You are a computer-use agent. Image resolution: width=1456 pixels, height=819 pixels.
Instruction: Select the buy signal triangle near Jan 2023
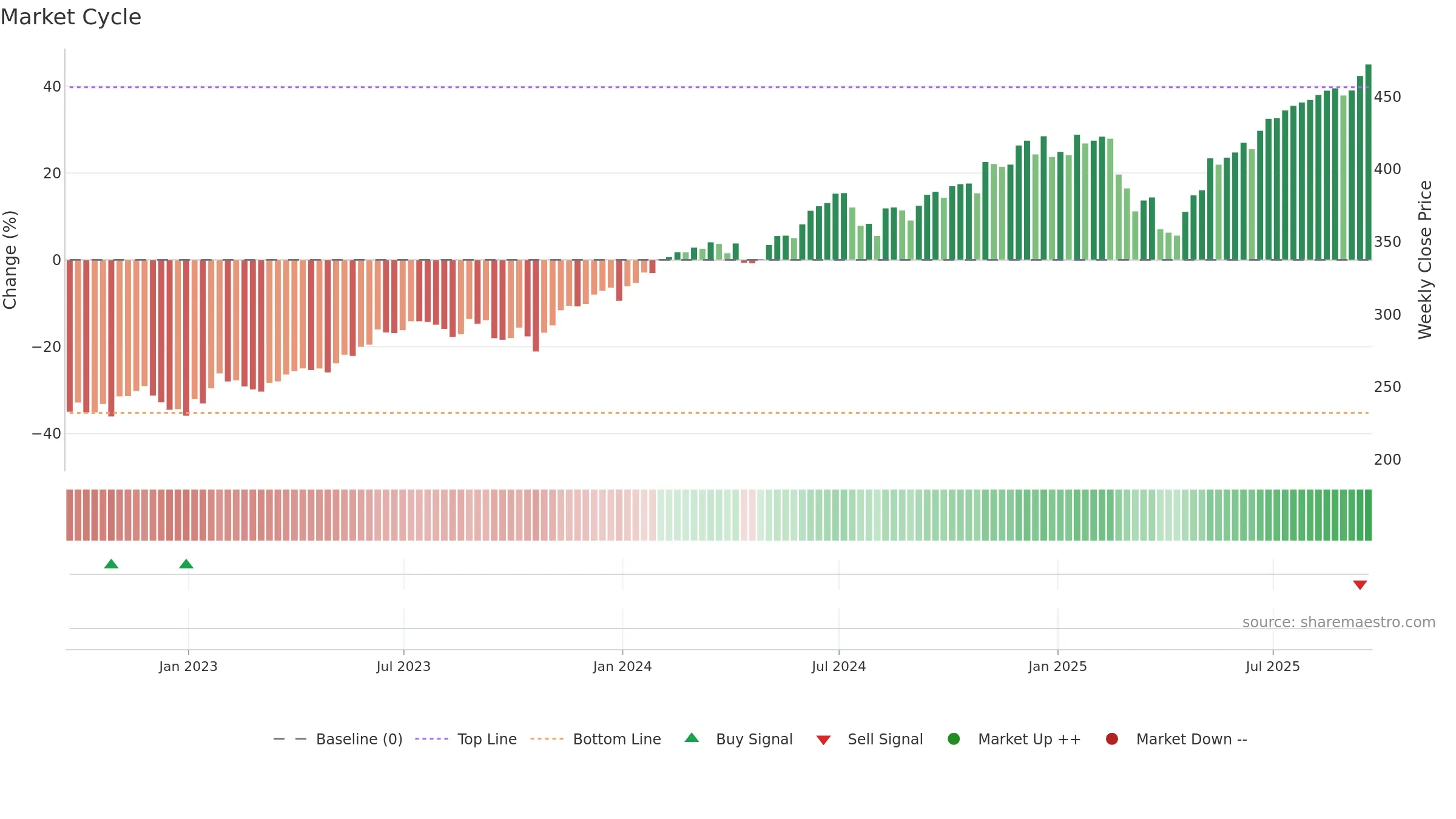pos(186,564)
